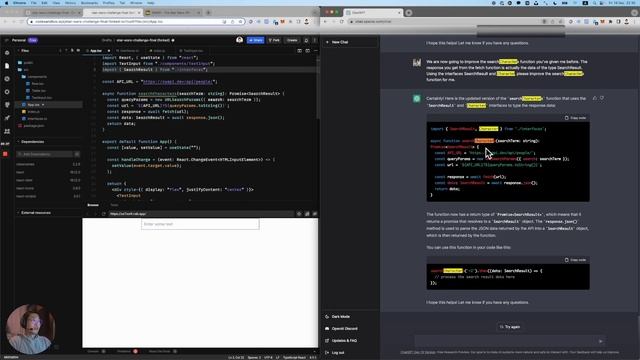Click the Fork button in CodeSandbox
Screen dimensions: 640x360
[274, 40]
